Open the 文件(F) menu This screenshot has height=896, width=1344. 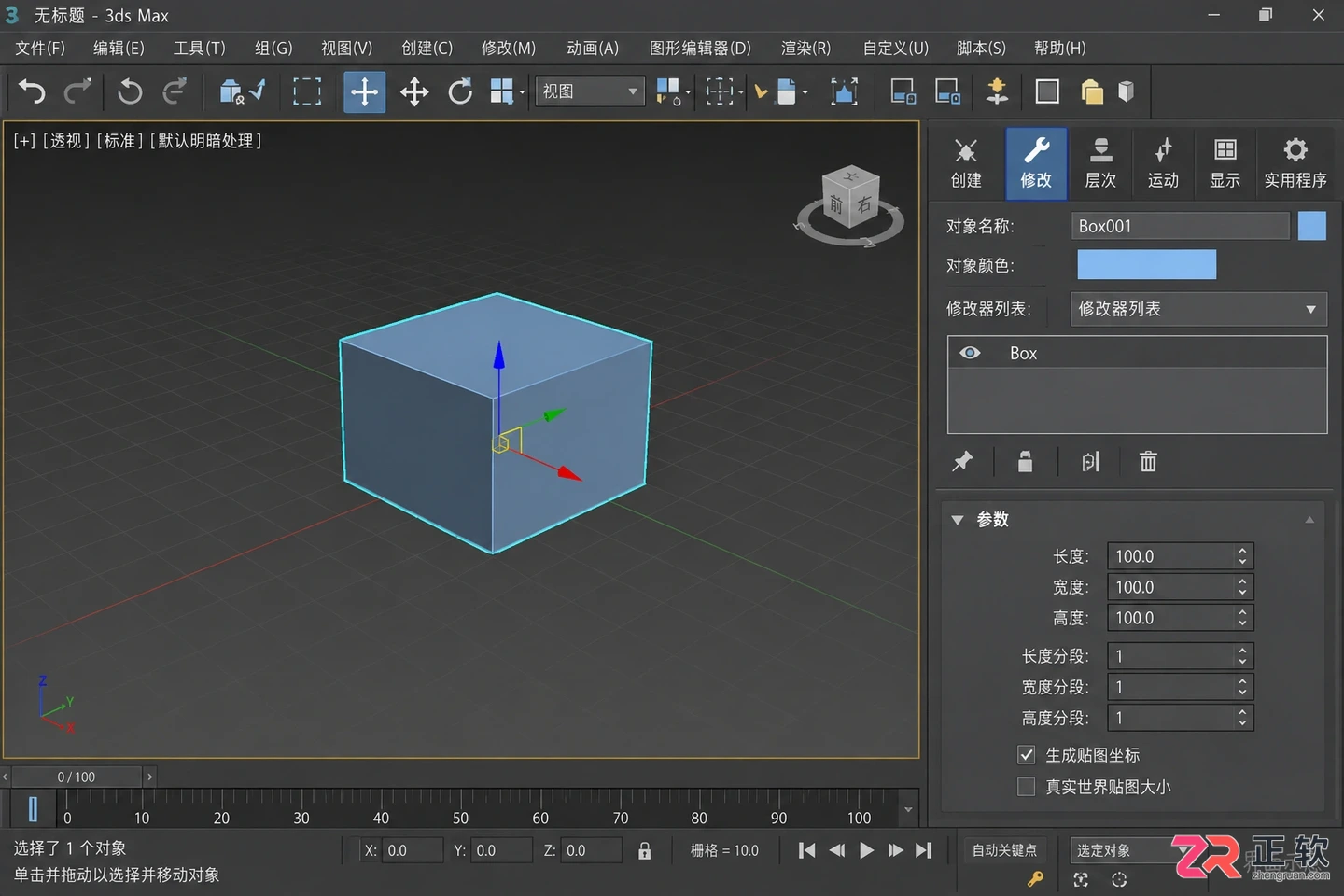[40, 48]
